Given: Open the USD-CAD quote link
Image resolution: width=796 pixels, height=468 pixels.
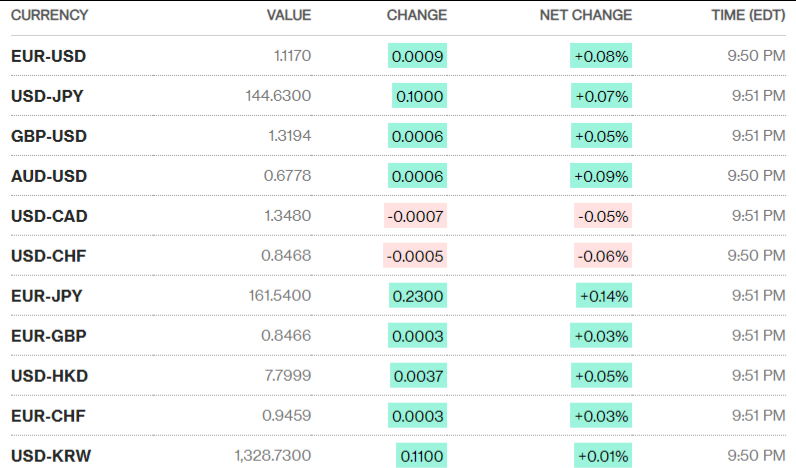Looking at the screenshot, I should click(x=49, y=216).
